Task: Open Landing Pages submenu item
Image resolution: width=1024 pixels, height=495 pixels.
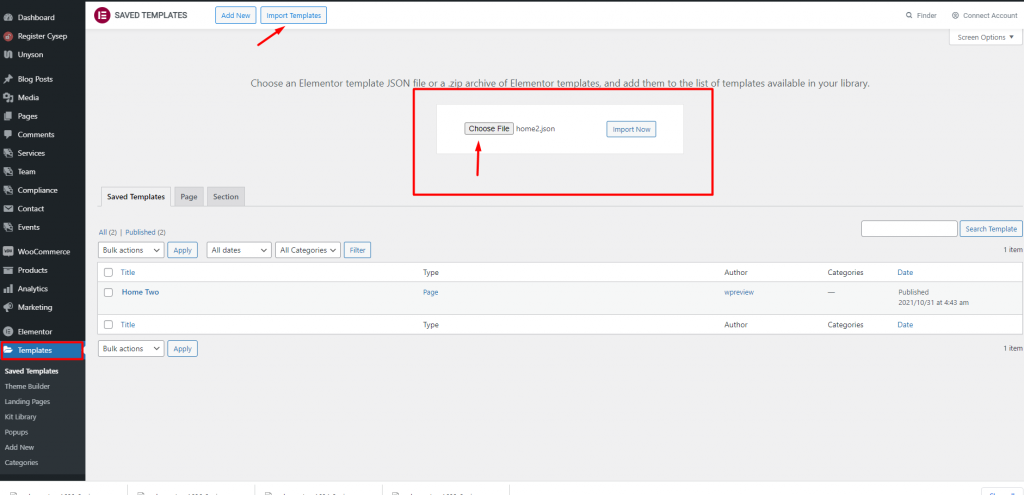Action: 27,402
